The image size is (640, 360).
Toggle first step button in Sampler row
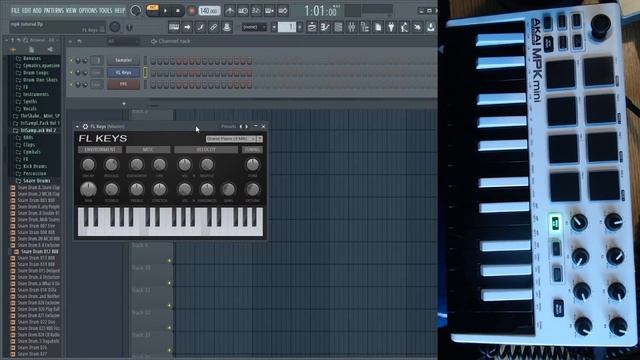click(153, 61)
